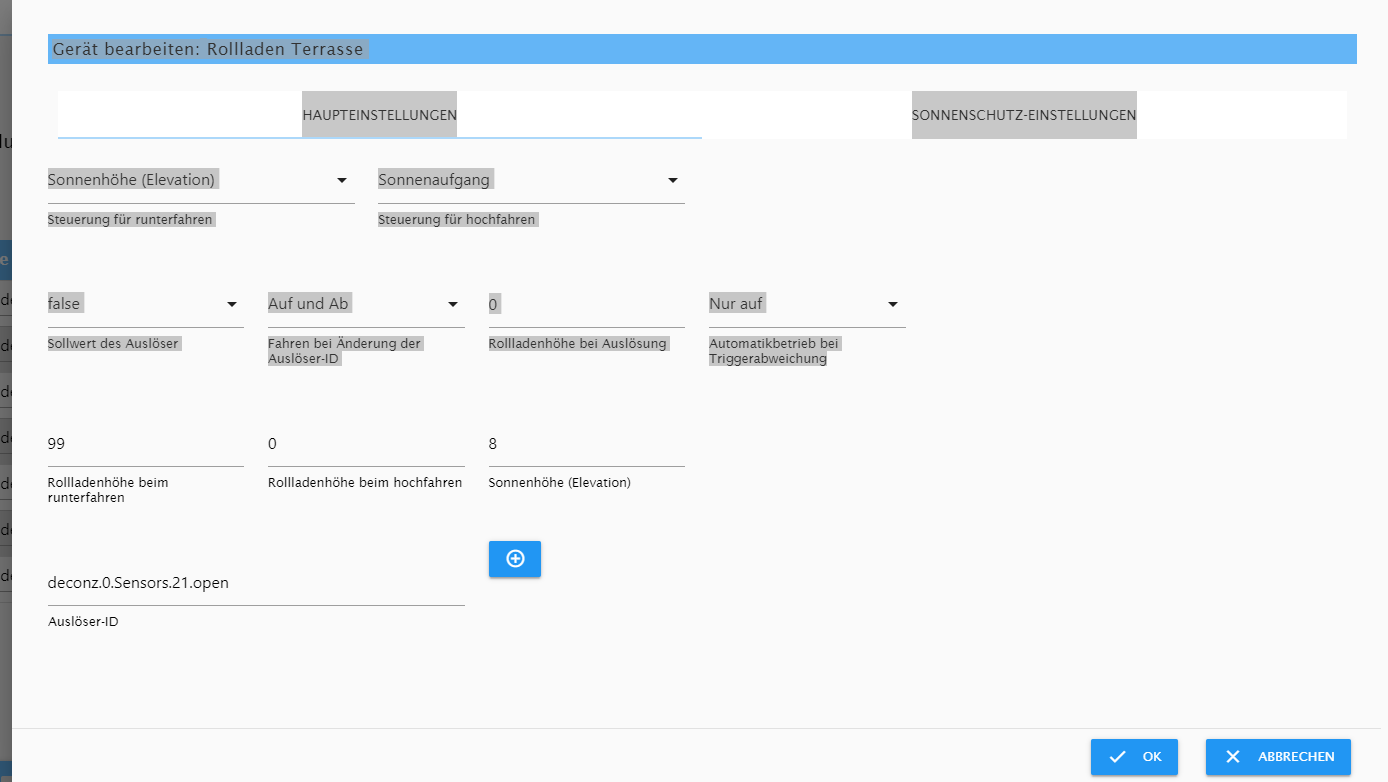
Task: Click the dialog title 'Gerät bearbeiten: Rollladen Terrasse'
Action: click(x=208, y=49)
